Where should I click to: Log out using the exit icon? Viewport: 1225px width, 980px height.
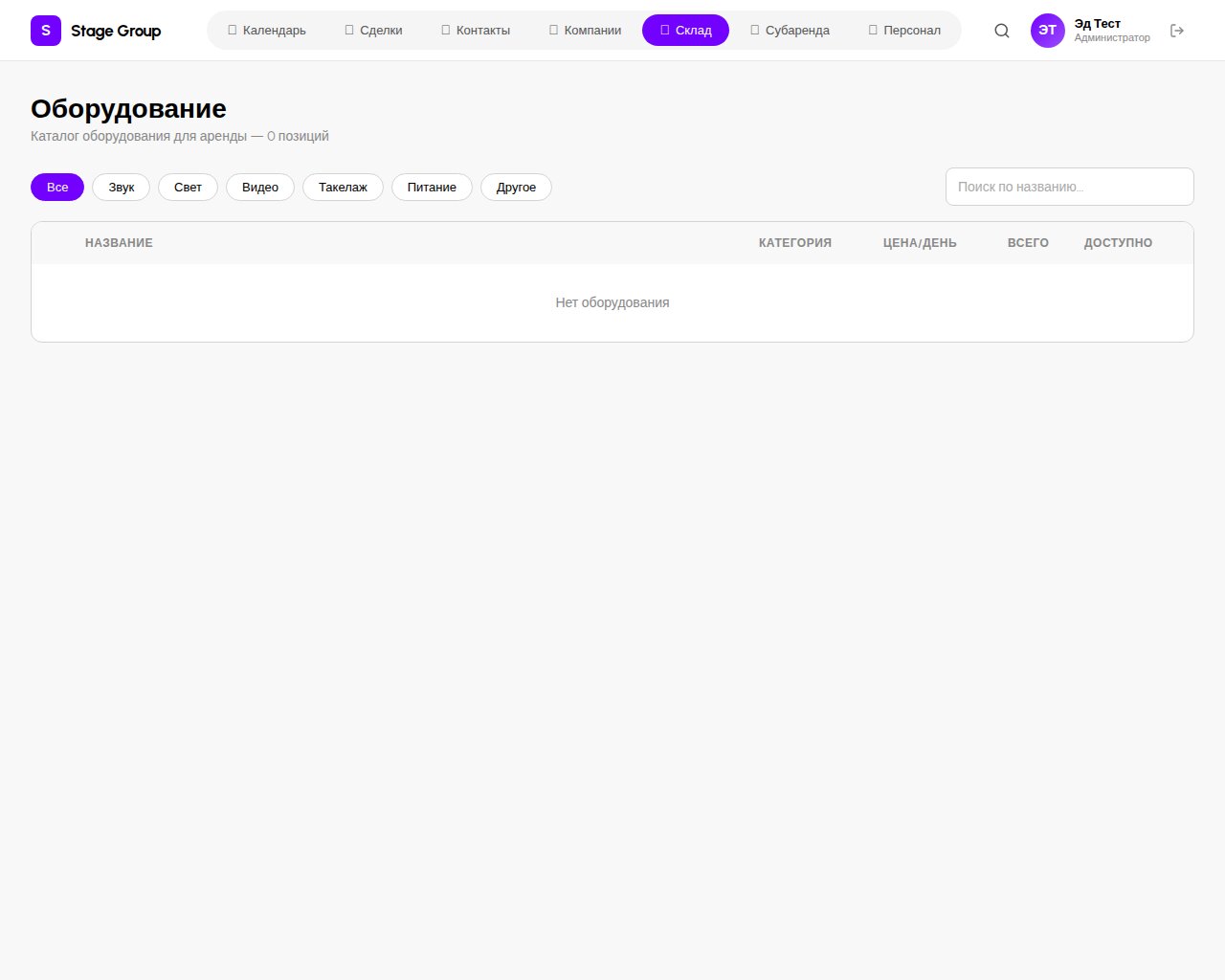pyautogui.click(x=1176, y=31)
